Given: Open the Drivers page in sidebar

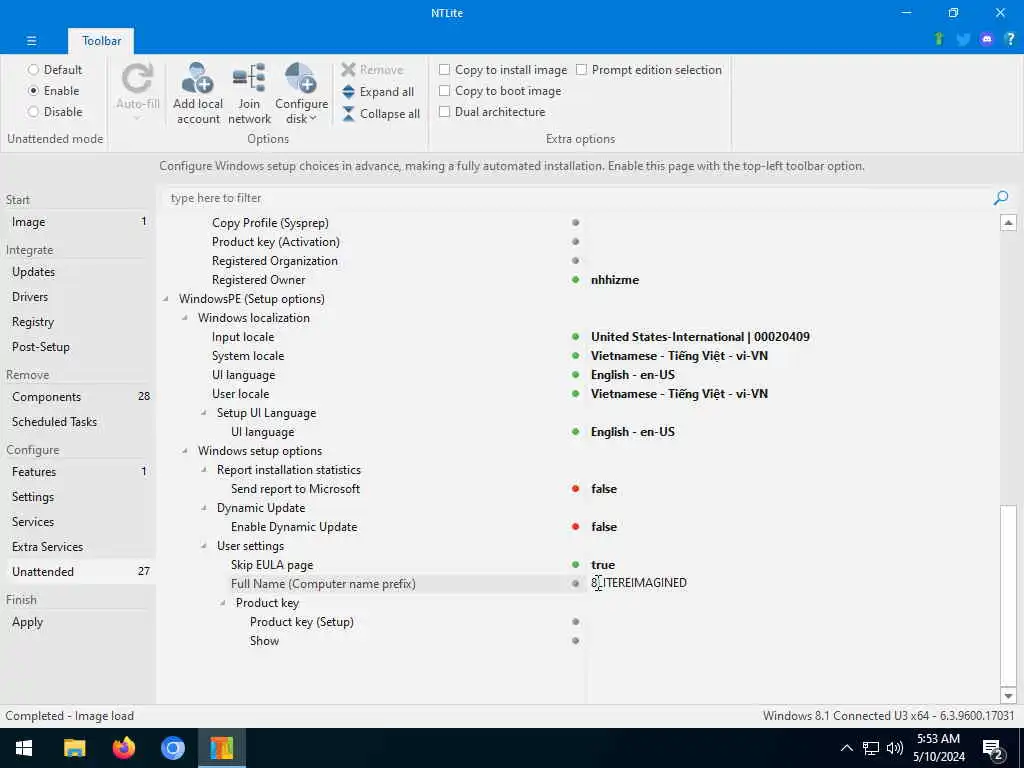Looking at the screenshot, I should pyautogui.click(x=78, y=296).
